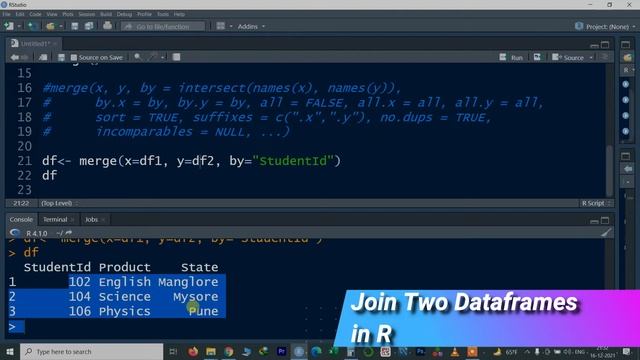Open the Help menu
Viewport: 640px width, 360px height.
[179, 14]
